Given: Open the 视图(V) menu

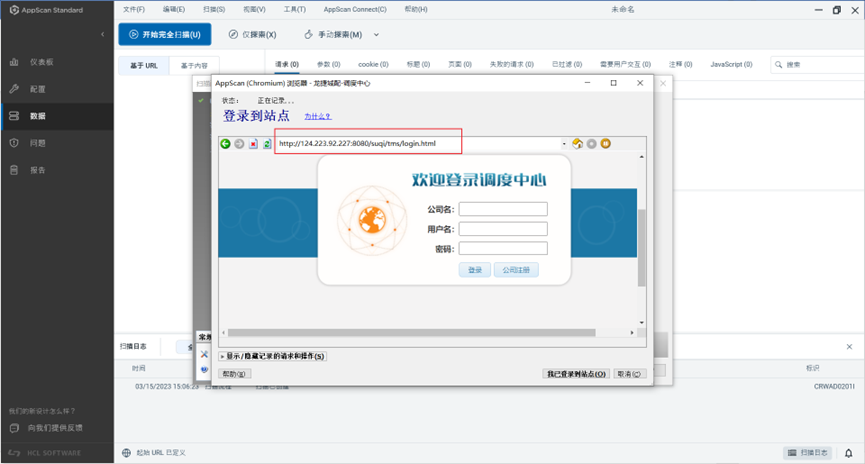Looking at the screenshot, I should click(x=254, y=9).
